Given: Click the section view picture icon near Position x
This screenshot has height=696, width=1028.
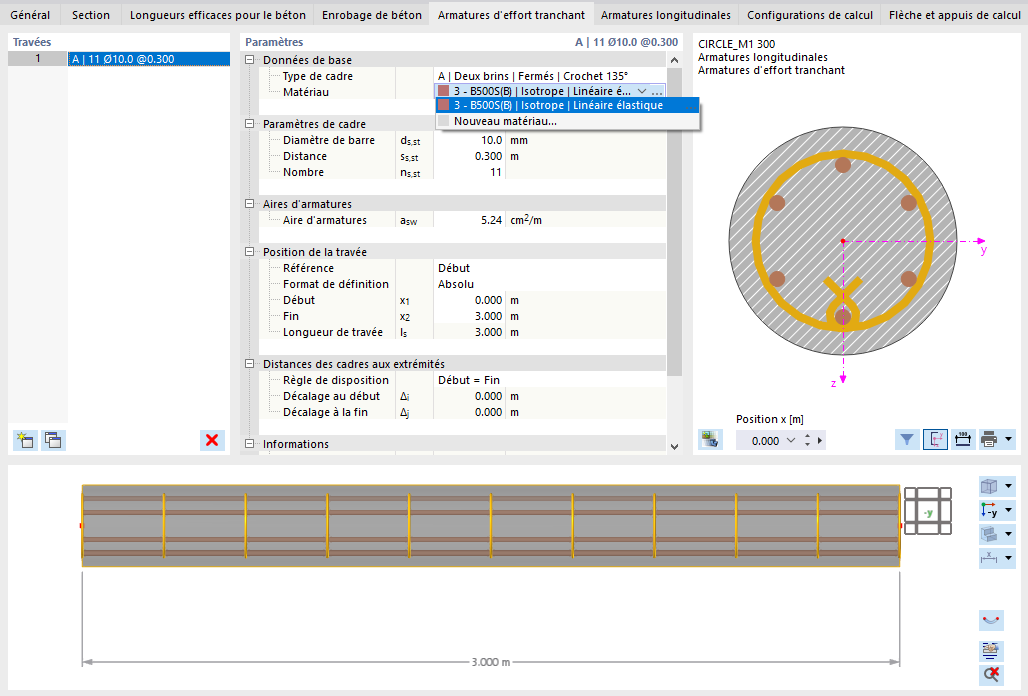Looking at the screenshot, I should coord(710,440).
